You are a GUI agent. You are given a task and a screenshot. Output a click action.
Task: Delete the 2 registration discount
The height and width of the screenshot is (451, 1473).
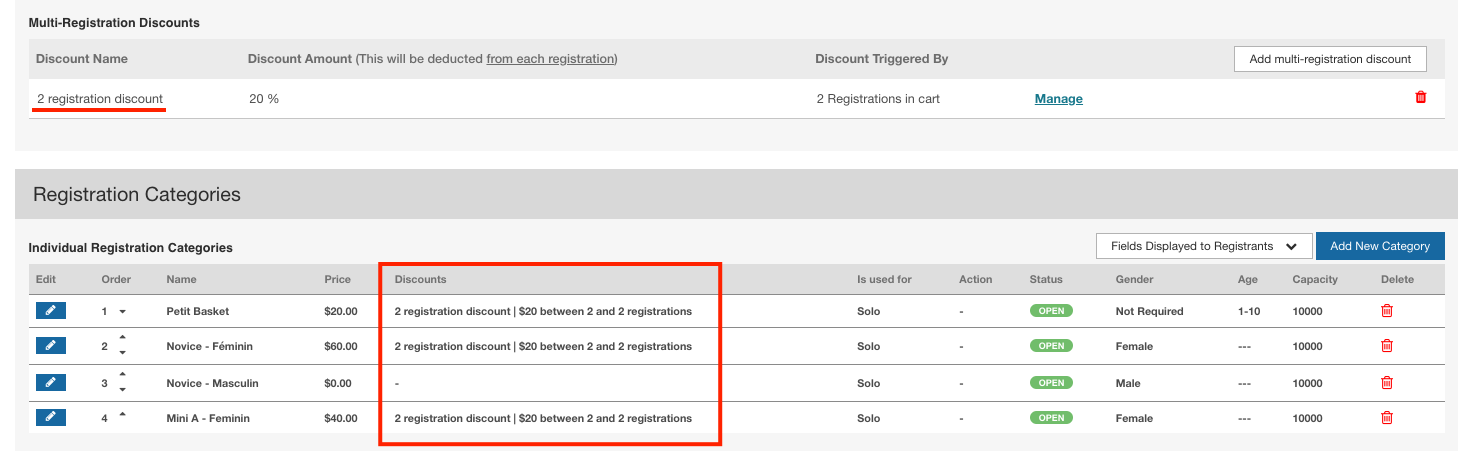click(1421, 98)
